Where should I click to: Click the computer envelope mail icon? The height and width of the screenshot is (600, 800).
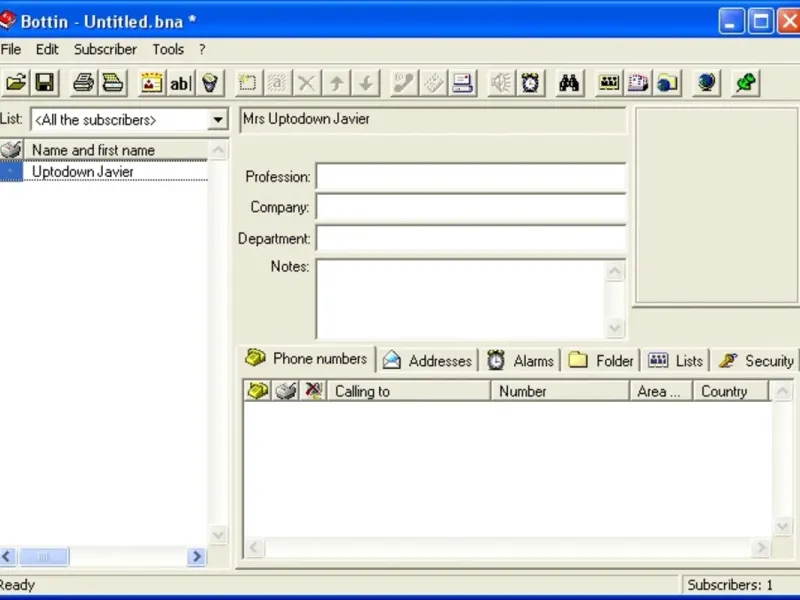click(x=463, y=83)
